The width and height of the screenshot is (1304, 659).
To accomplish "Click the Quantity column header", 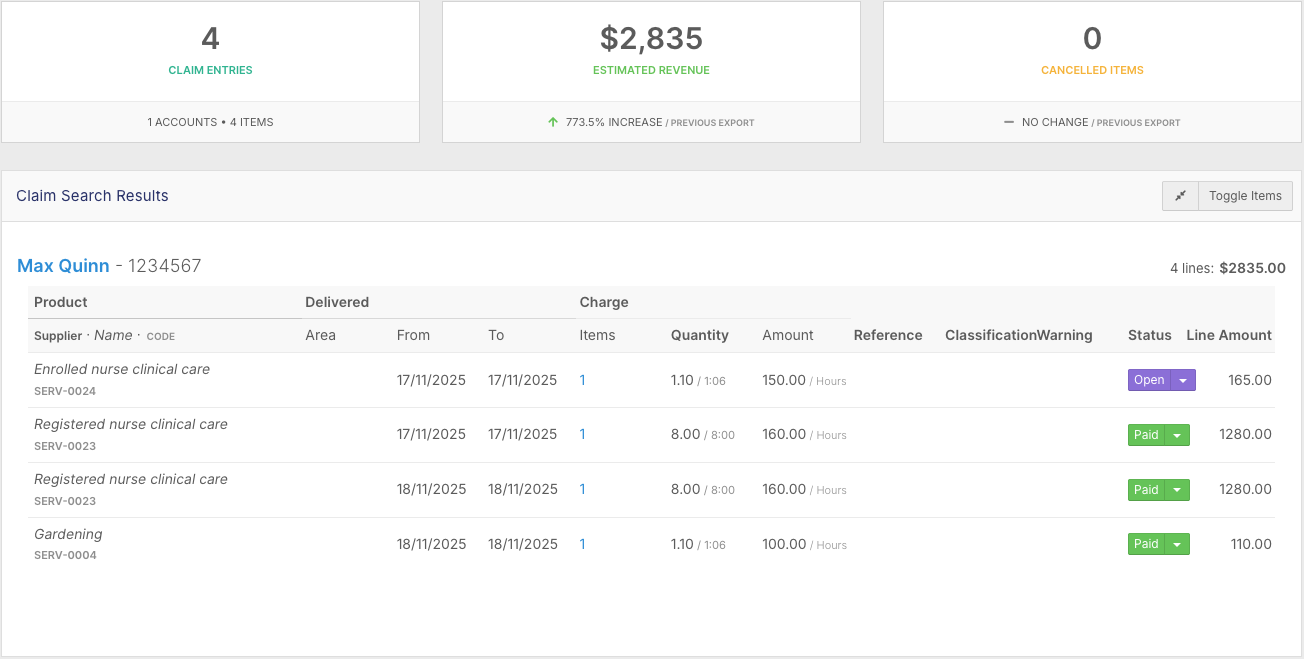I will coord(700,335).
